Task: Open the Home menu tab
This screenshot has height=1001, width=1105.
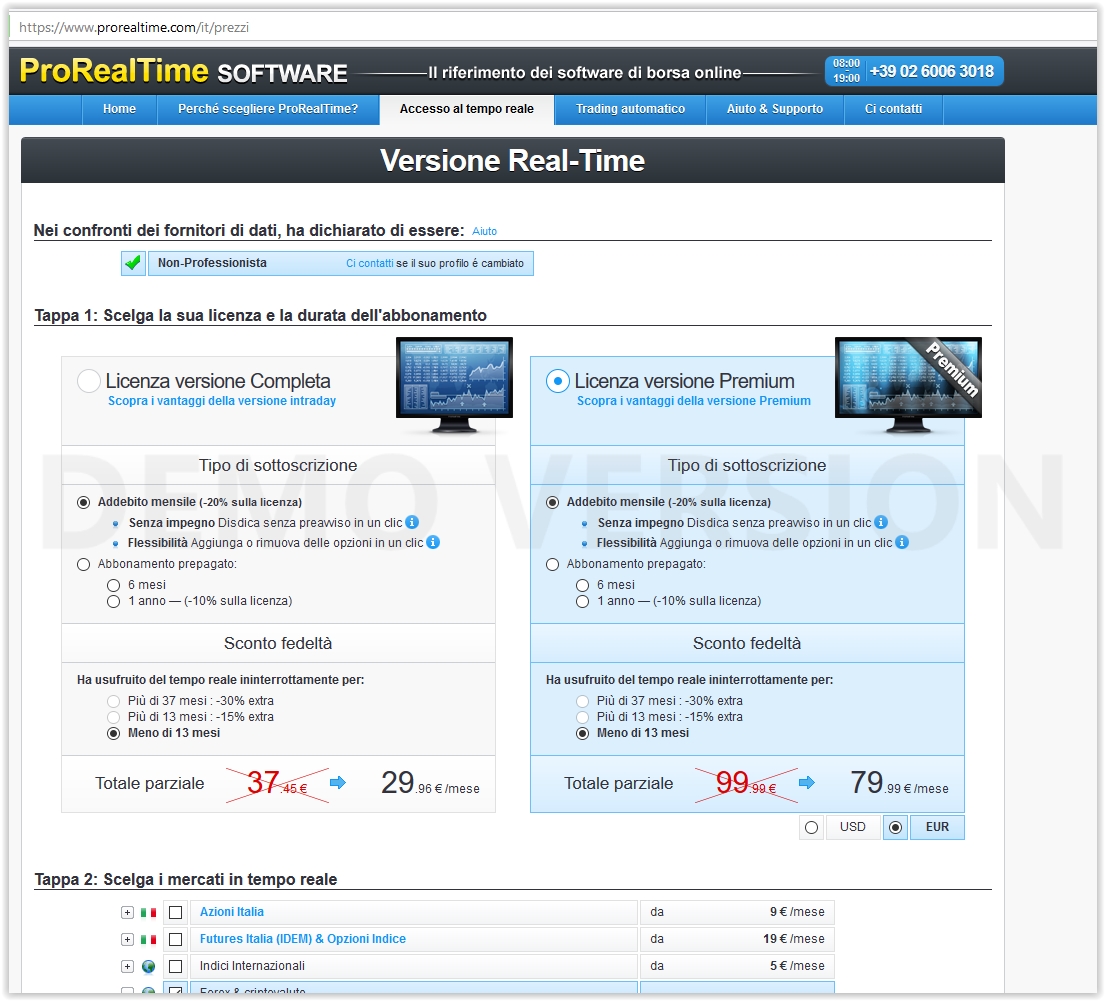Action: tap(119, 109)
